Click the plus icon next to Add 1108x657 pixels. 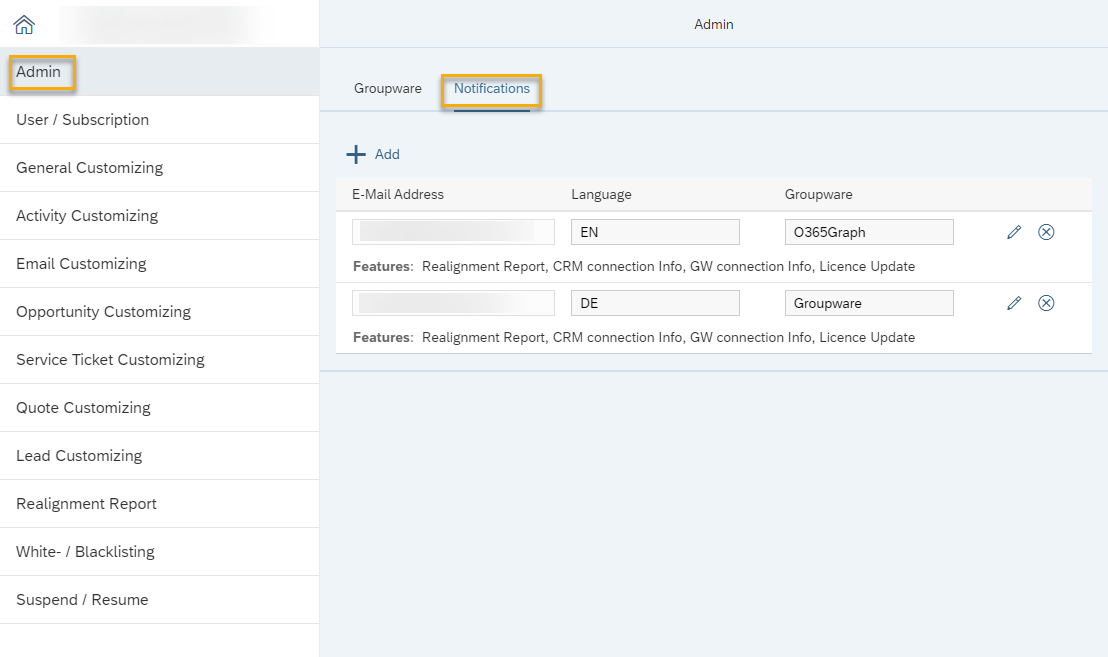[x=356, y=154]
